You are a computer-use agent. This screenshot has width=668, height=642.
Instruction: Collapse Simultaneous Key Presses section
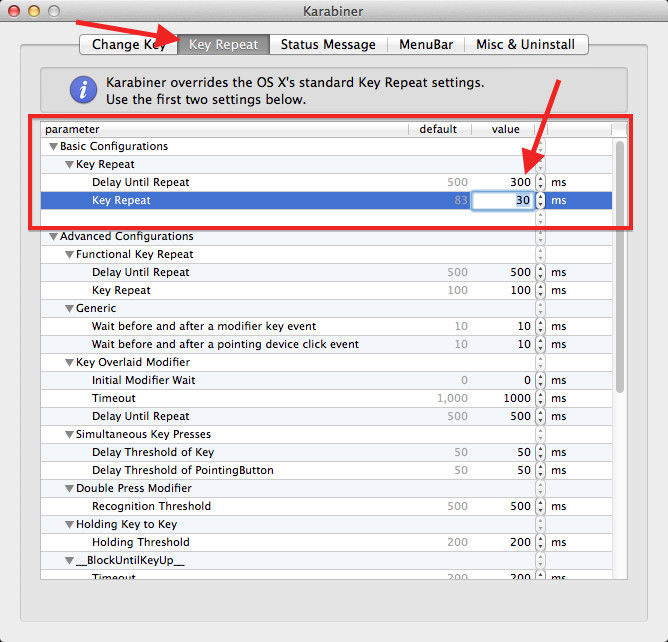(x=69, y=435)
